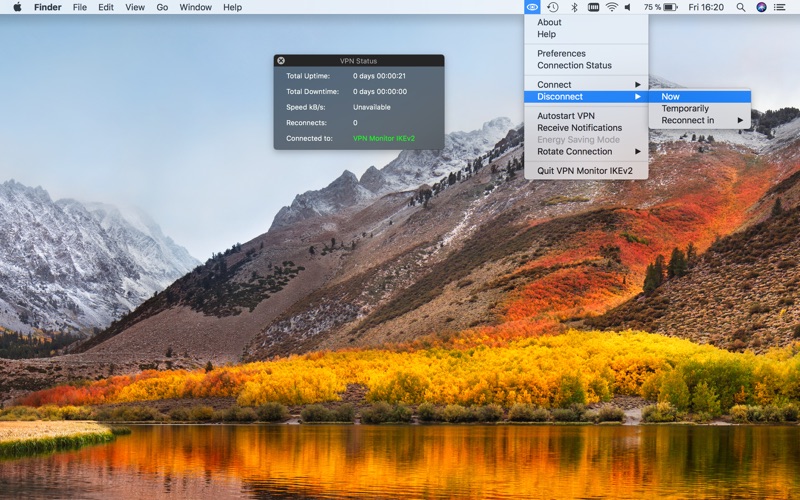
Task: Click the Total Downtime label
Action: 312,92
